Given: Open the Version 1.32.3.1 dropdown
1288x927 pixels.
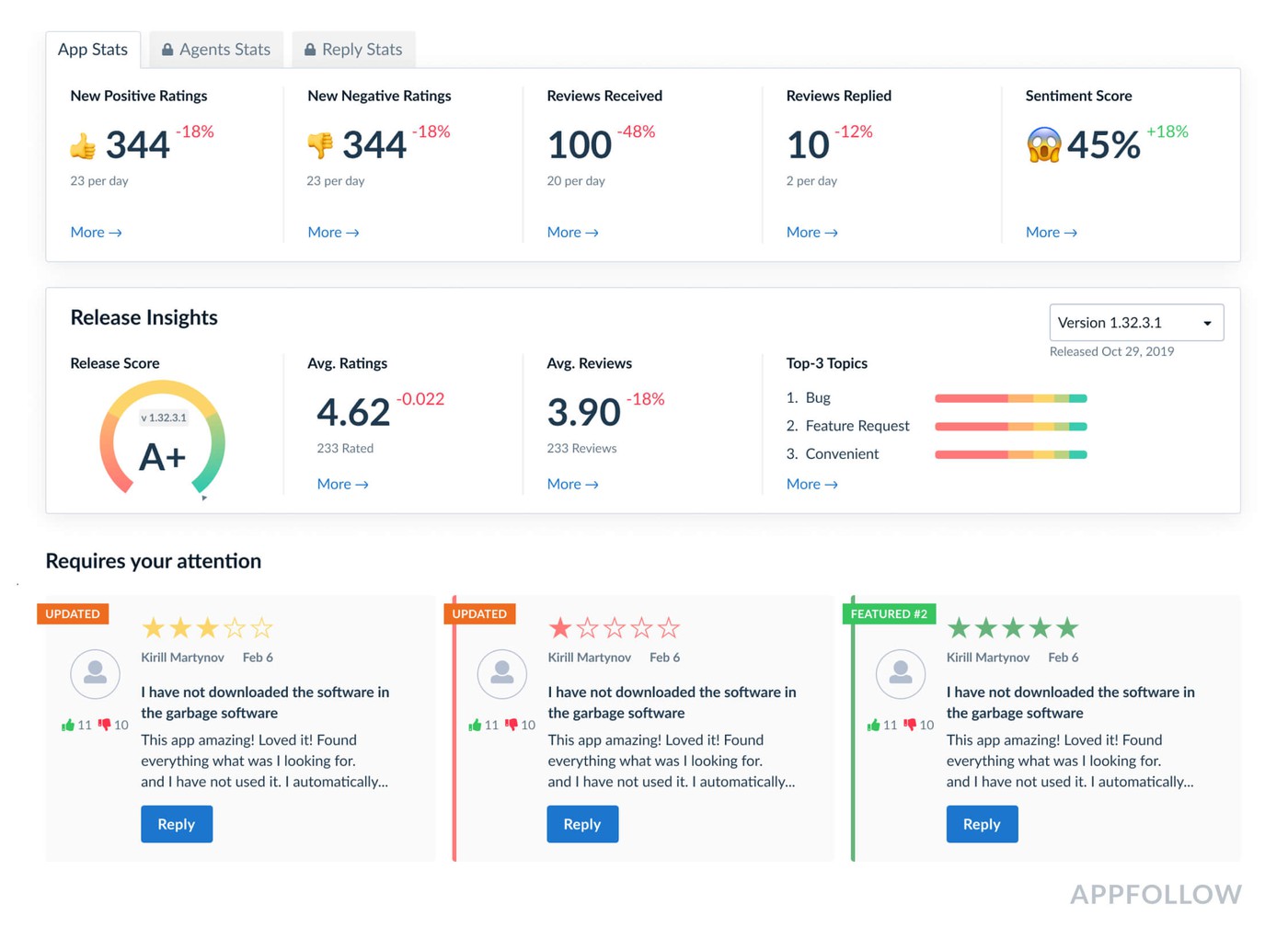Looking at the screenshot, I should point(1136,323).
